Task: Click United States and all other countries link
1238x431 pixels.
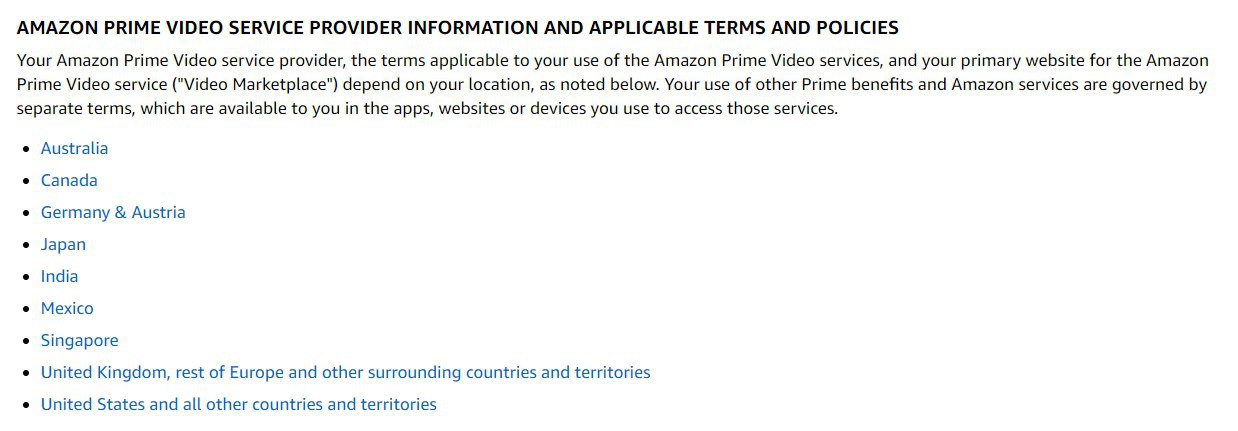Action: [238, 404]
